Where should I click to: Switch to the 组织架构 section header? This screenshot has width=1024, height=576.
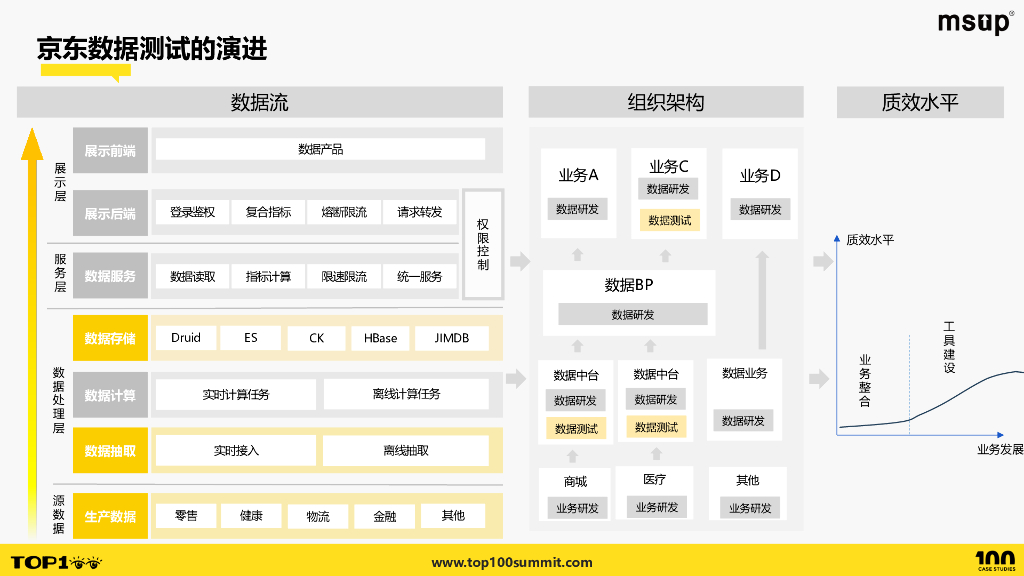pyautogui.click(x=665, y=102)
